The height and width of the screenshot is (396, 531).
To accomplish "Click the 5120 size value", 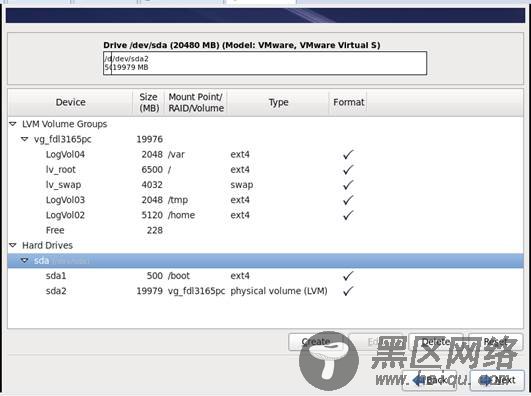I will point(152,215).
